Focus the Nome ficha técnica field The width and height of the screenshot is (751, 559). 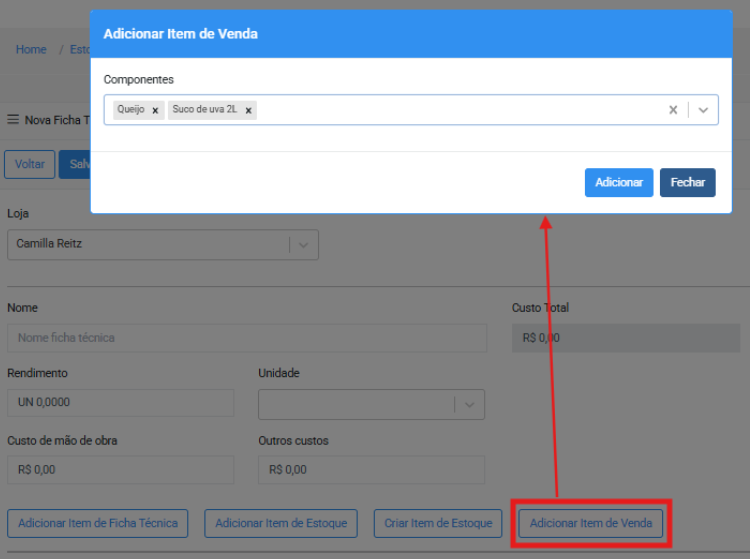click(247, 338)
